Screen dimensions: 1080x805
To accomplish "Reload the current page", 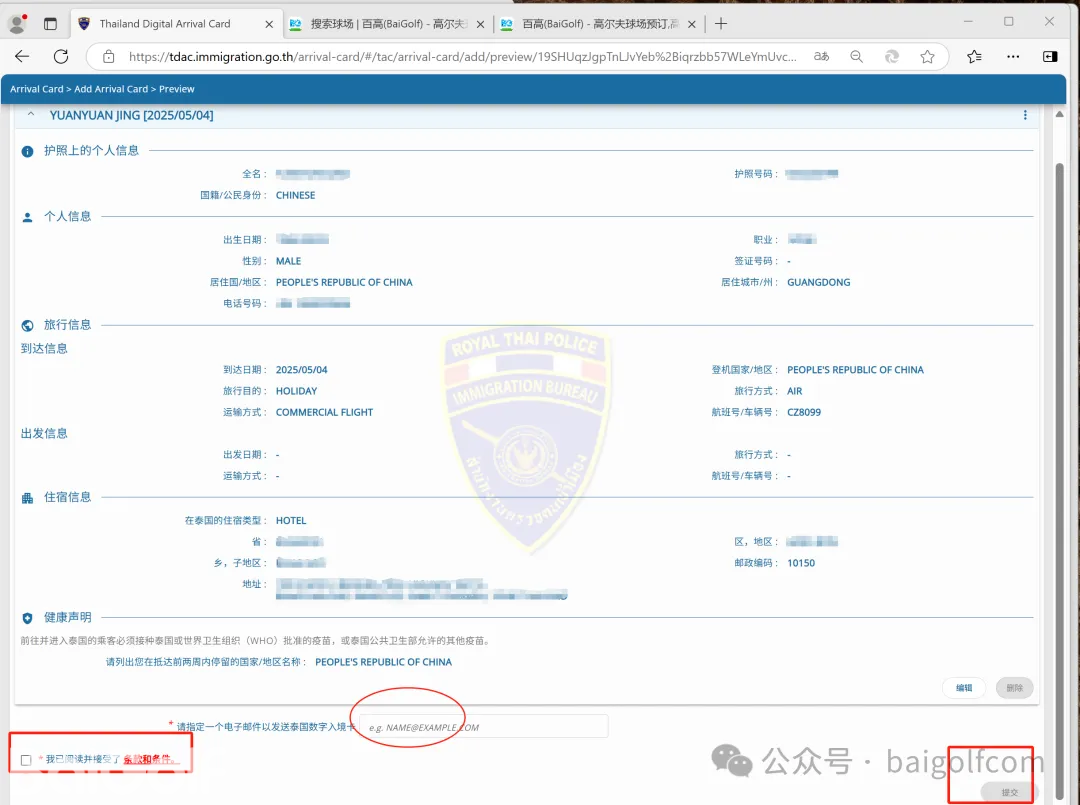I will [61, 57].
